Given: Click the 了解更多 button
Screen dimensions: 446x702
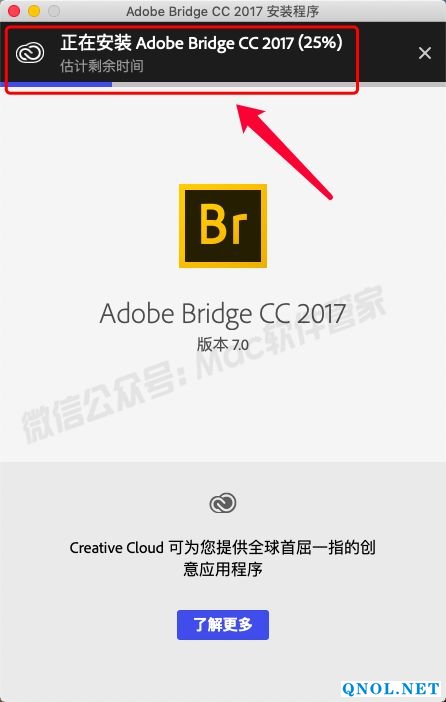Looking at the screenshot, I should [223, 625].
